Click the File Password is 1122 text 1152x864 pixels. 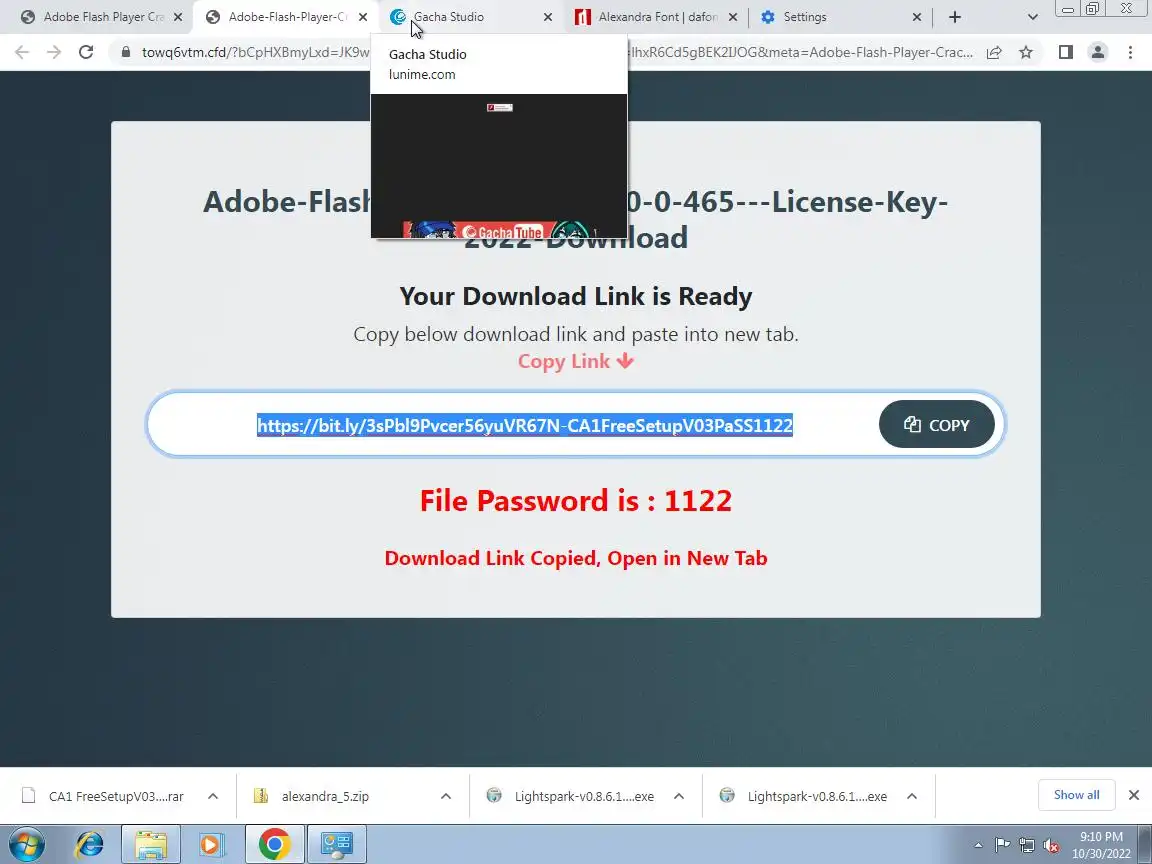(575, 500)
